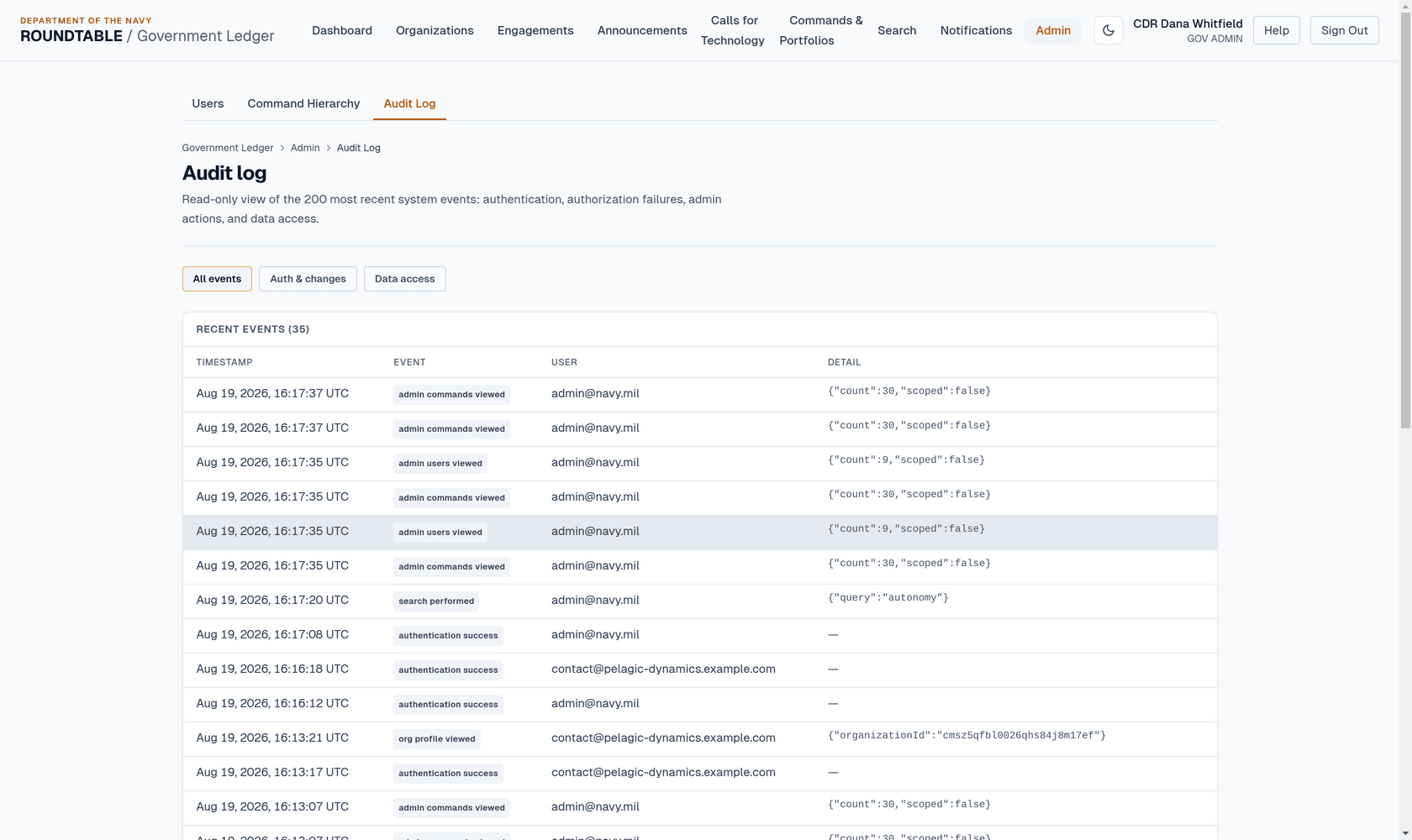This screenshot has width=1412, height=840.
Task: Switch to the Command Hierarchy tab
Action: coord(303,103)
